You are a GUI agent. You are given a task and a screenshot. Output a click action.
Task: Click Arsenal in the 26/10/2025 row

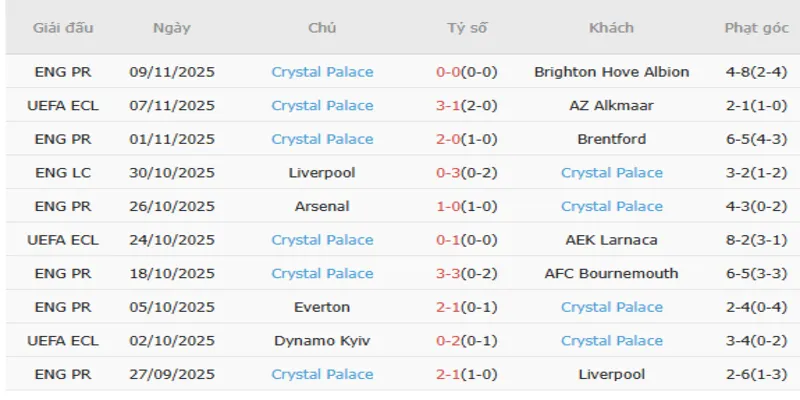click(x=322, y=206)
